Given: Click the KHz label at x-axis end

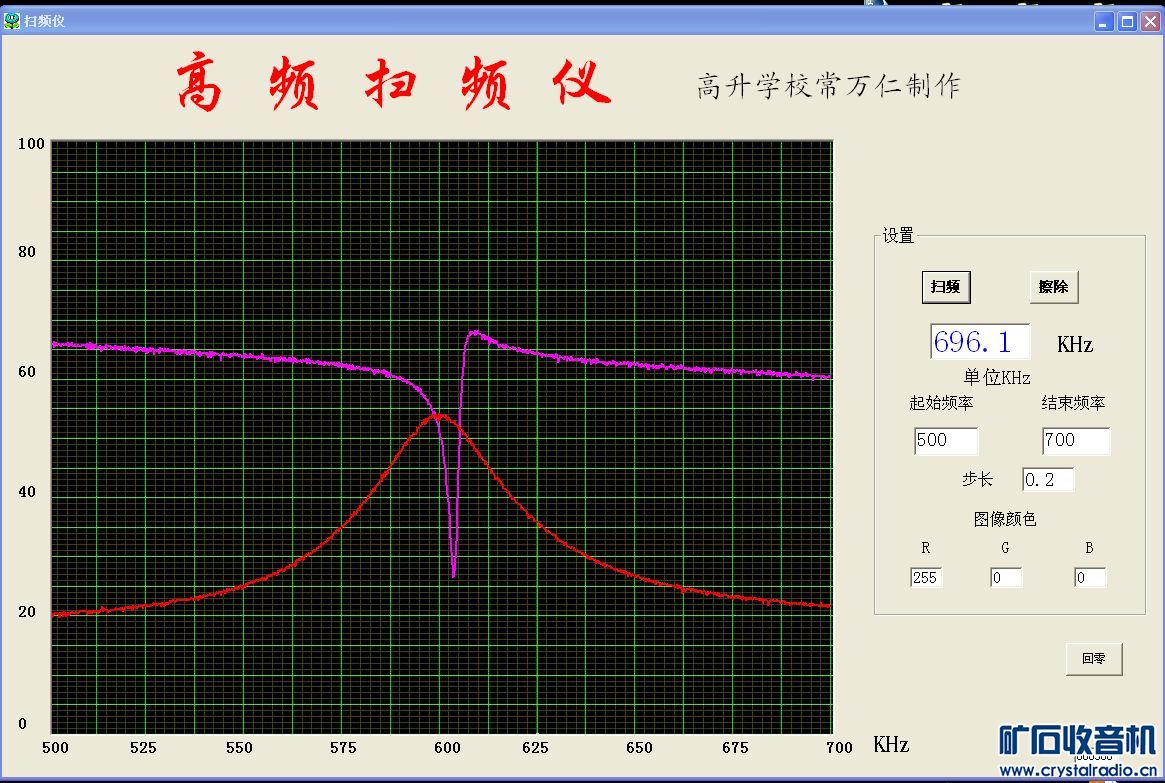Looking at the screenshot, I should click(891, 744).
